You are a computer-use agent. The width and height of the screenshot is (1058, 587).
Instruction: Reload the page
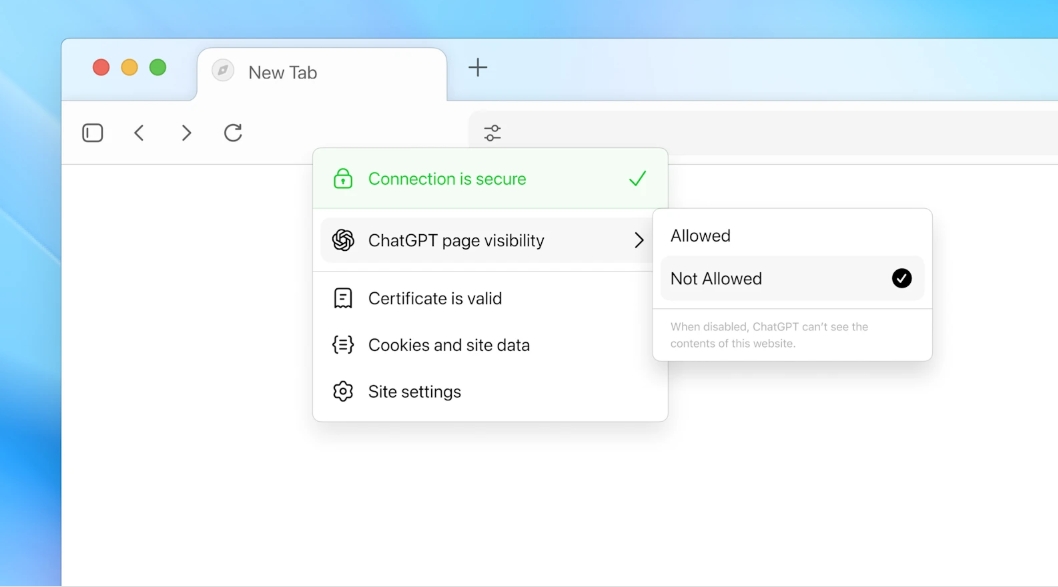click(x=233, y=133)
